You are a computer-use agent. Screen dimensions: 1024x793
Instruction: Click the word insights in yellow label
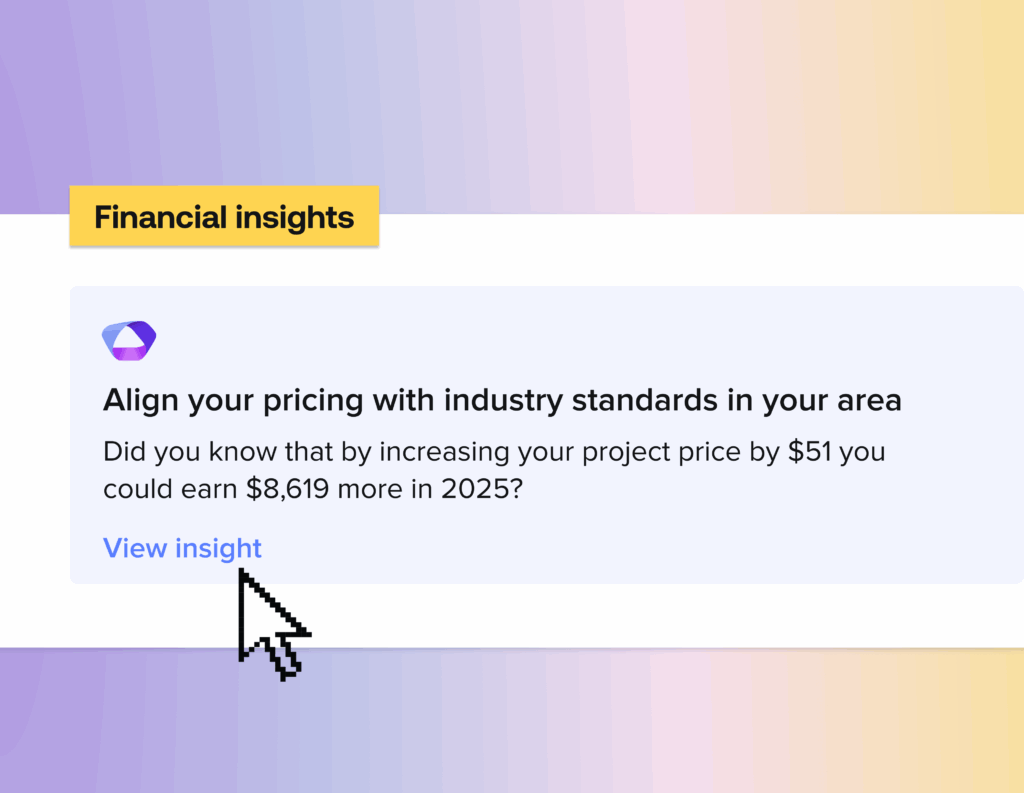click(x=295, y=218)
